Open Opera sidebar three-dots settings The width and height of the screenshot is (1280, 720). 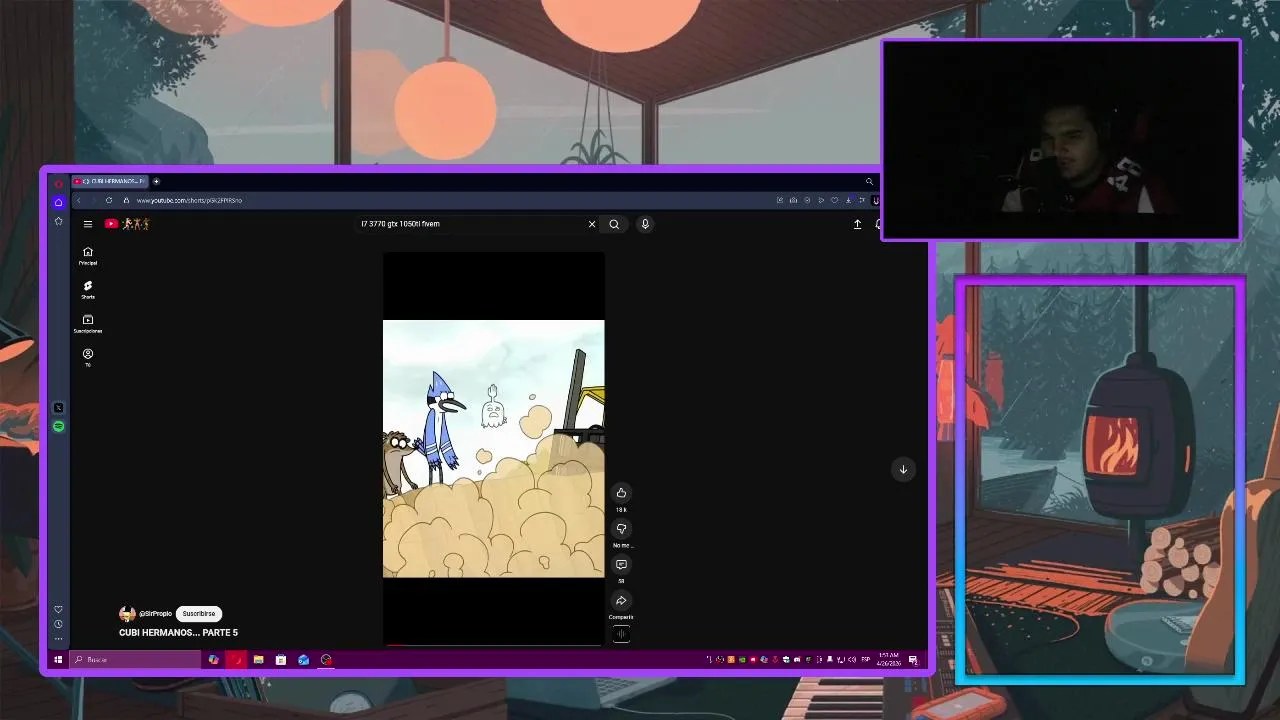click(58, 639)
